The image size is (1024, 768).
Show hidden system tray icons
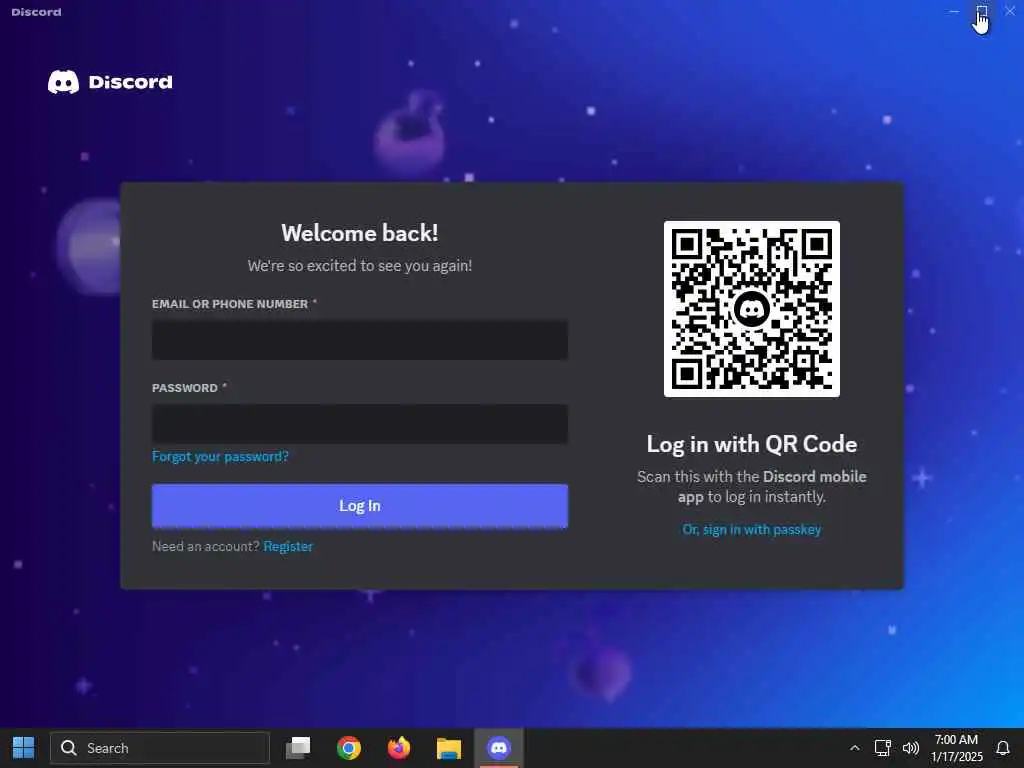tap(854, 748)
